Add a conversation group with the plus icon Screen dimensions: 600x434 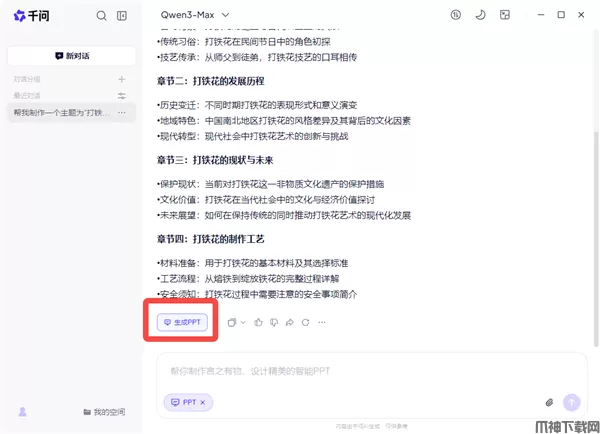click(122, 79)
